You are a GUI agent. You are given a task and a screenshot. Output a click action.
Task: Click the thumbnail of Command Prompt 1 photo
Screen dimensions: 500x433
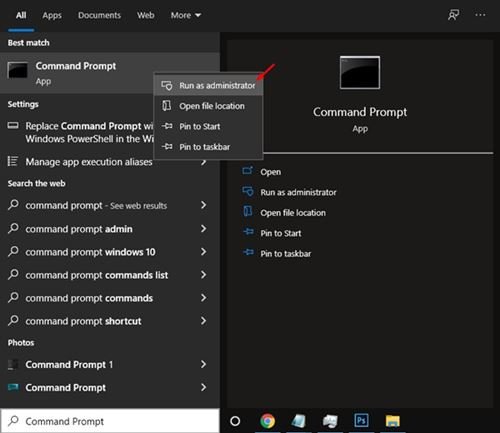pyautogui.click(x=13, y=364)
